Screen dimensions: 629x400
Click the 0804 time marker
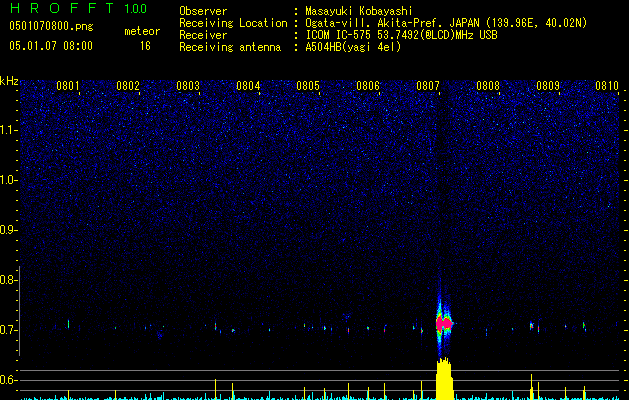point(248,86)
